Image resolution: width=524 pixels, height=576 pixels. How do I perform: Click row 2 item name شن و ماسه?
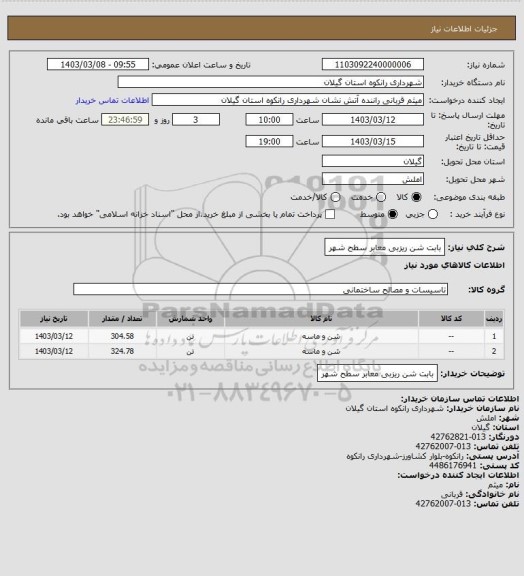(x=322, y=351)
